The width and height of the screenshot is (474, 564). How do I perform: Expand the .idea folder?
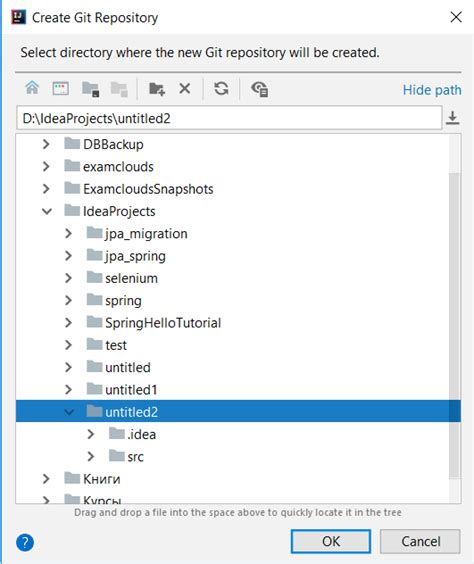coord(91,435)
